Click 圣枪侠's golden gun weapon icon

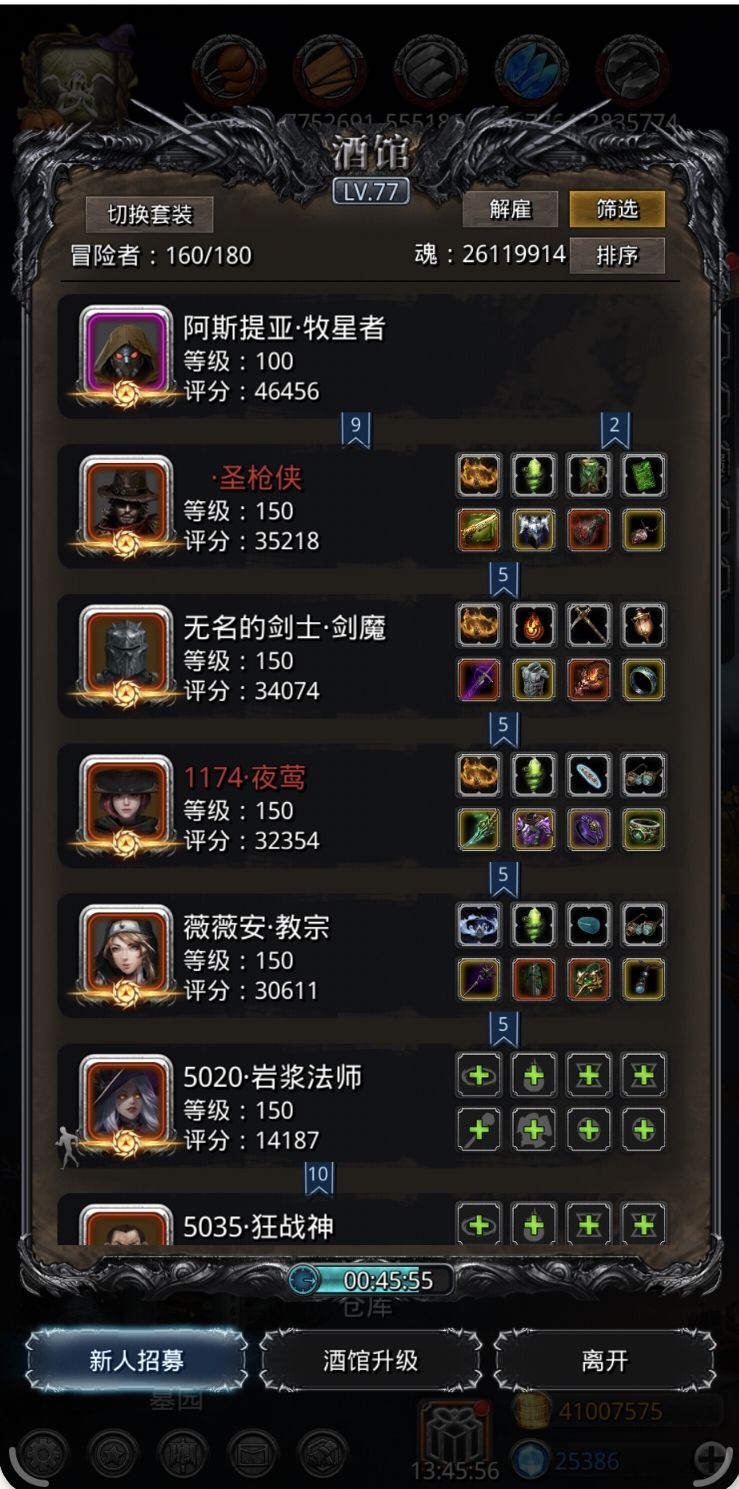tap(479, 530)
